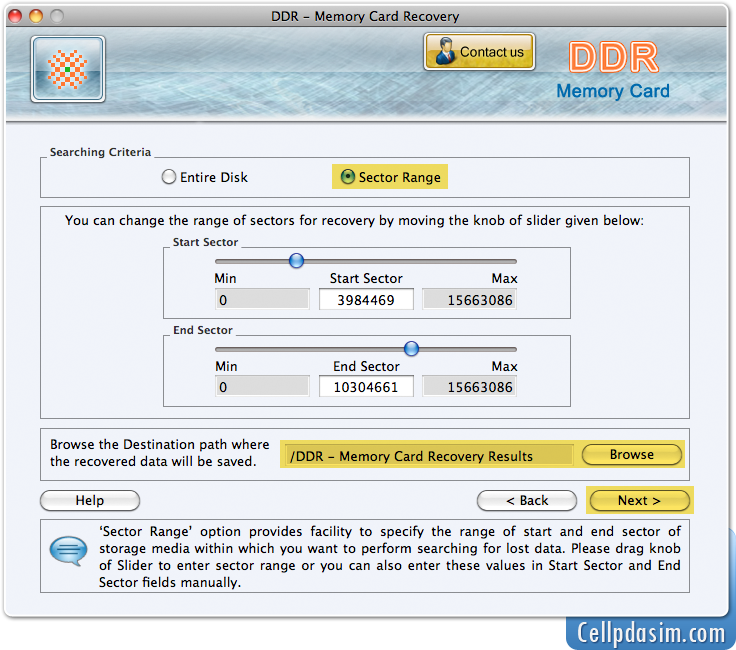Screen dimensions: 736x650
Task: Click the slider instruction text line
Action: point(354,220)
